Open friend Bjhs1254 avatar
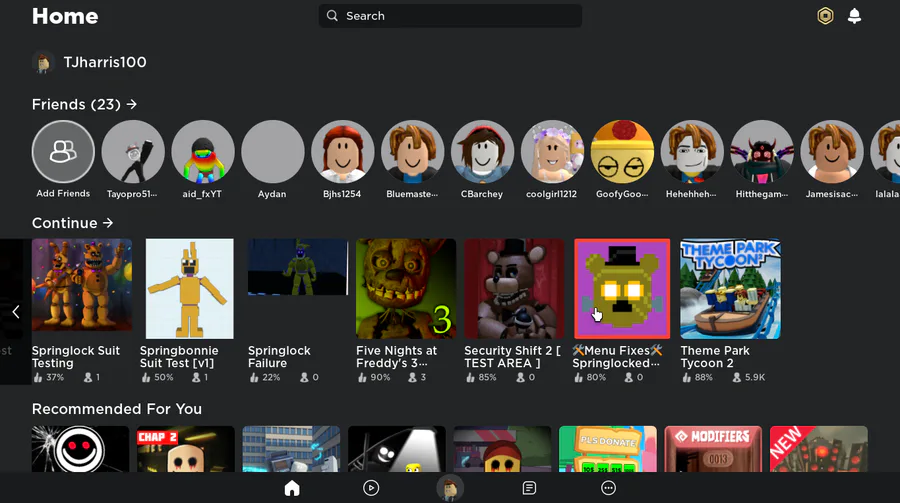Image resolution: width=900 pixels, height=503 pixels. point(343,152)
